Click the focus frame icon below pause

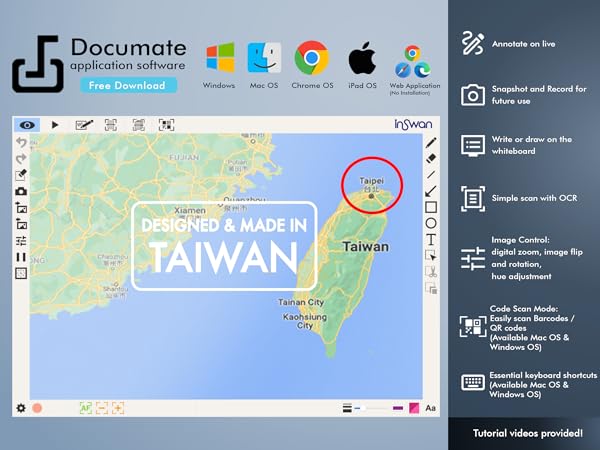[21, 273]
